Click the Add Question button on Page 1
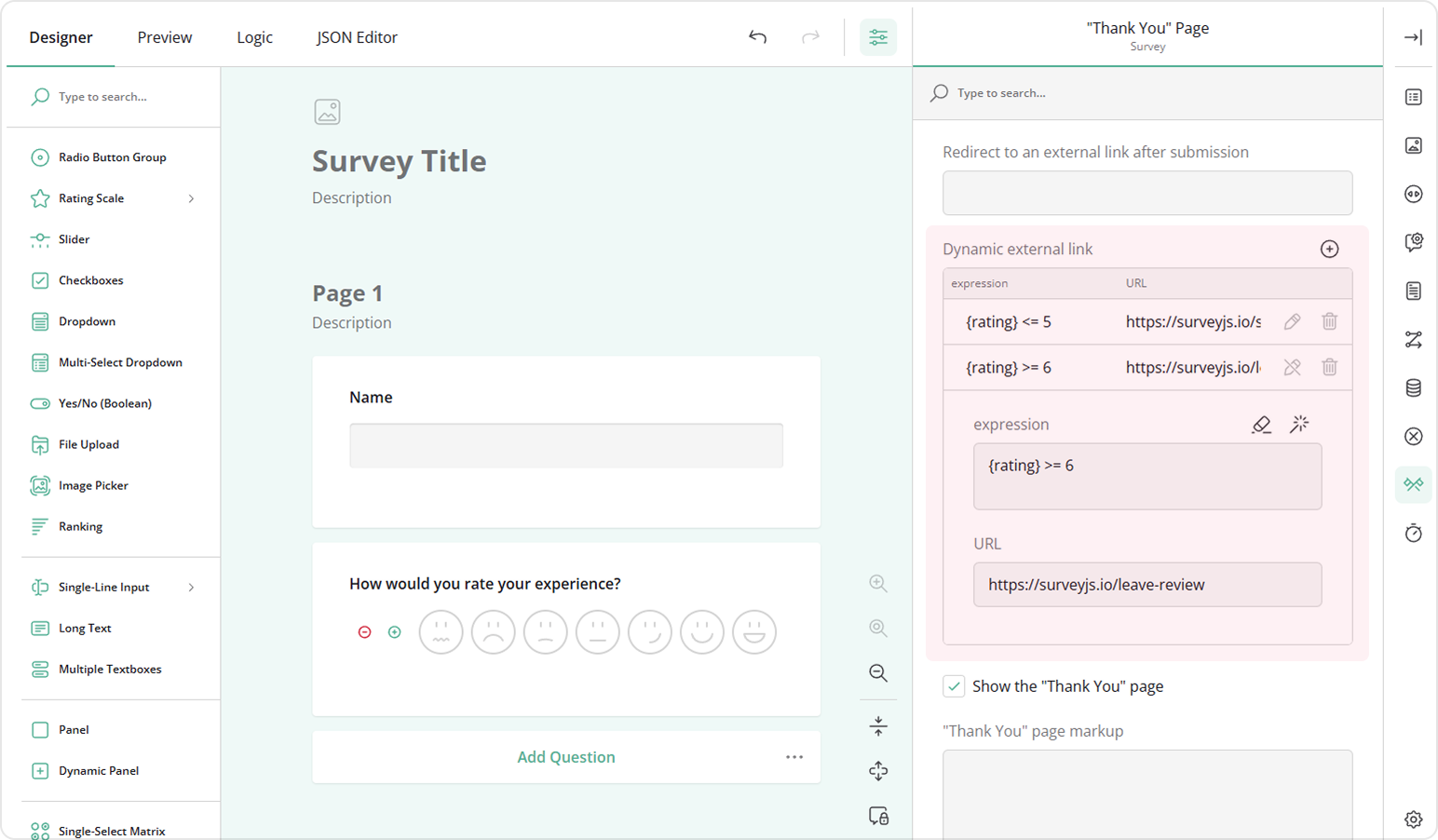The width and height of the screenshot is (1438, 840). tap(565, 757)
